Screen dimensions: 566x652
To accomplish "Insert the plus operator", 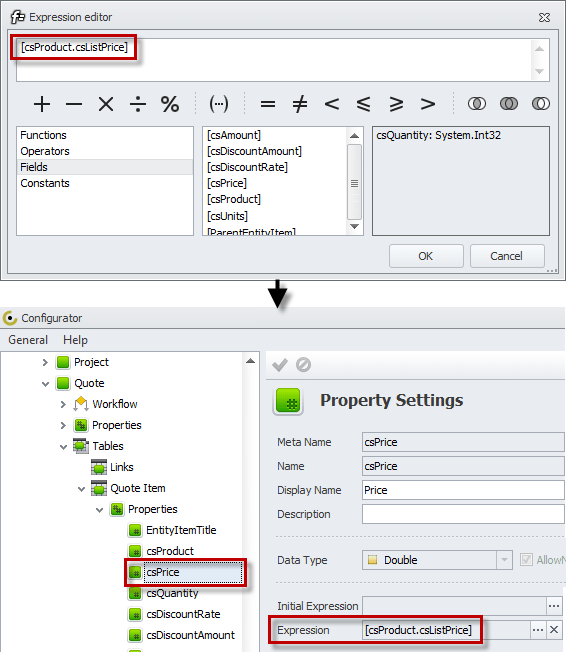I will 42,104.
